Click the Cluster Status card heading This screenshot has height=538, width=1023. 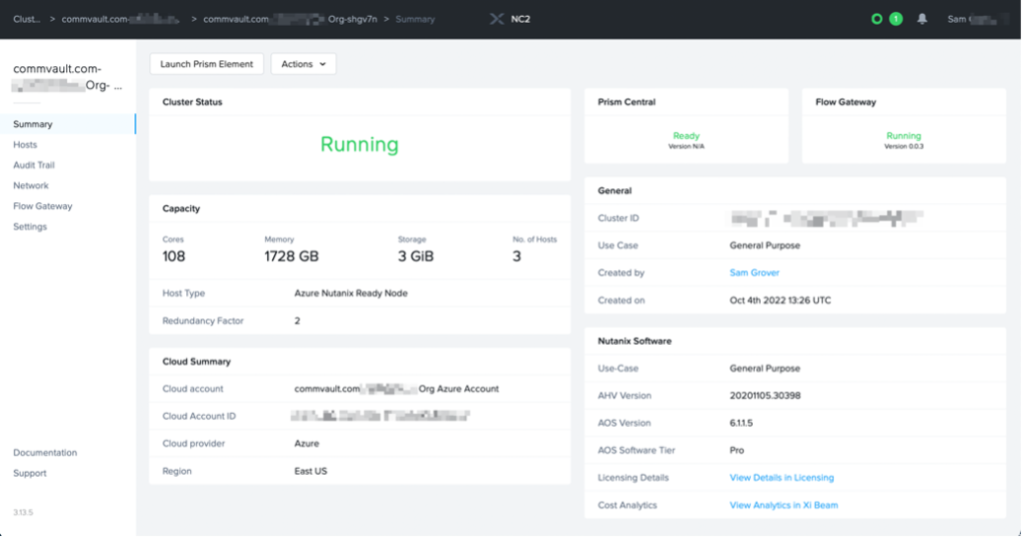[x=192, y=102]
